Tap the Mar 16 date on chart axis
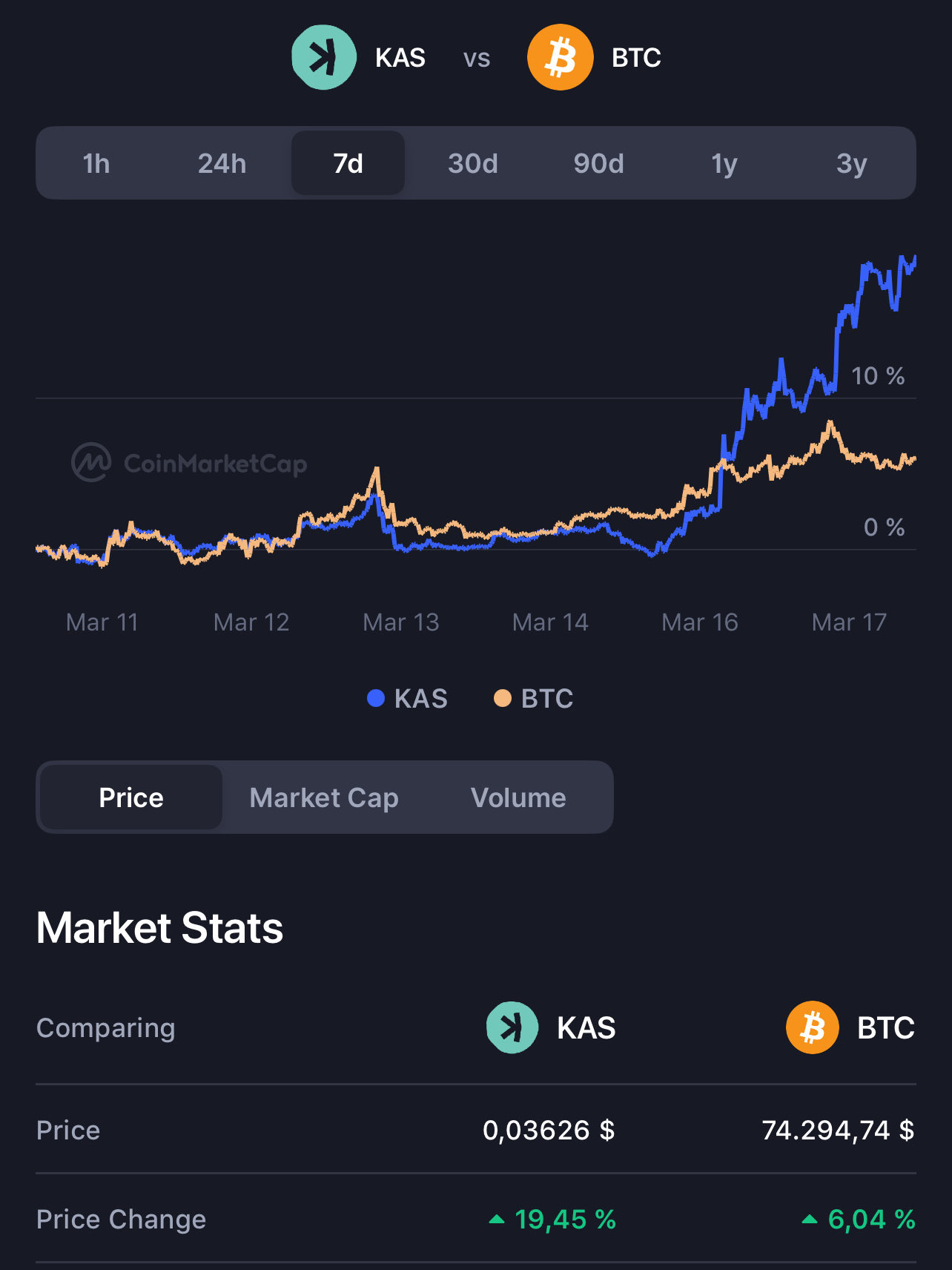 (699, 622)
